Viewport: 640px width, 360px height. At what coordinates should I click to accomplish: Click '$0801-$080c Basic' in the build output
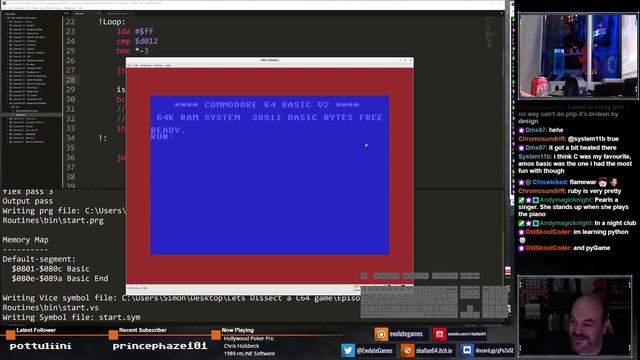tap(51, 269)
